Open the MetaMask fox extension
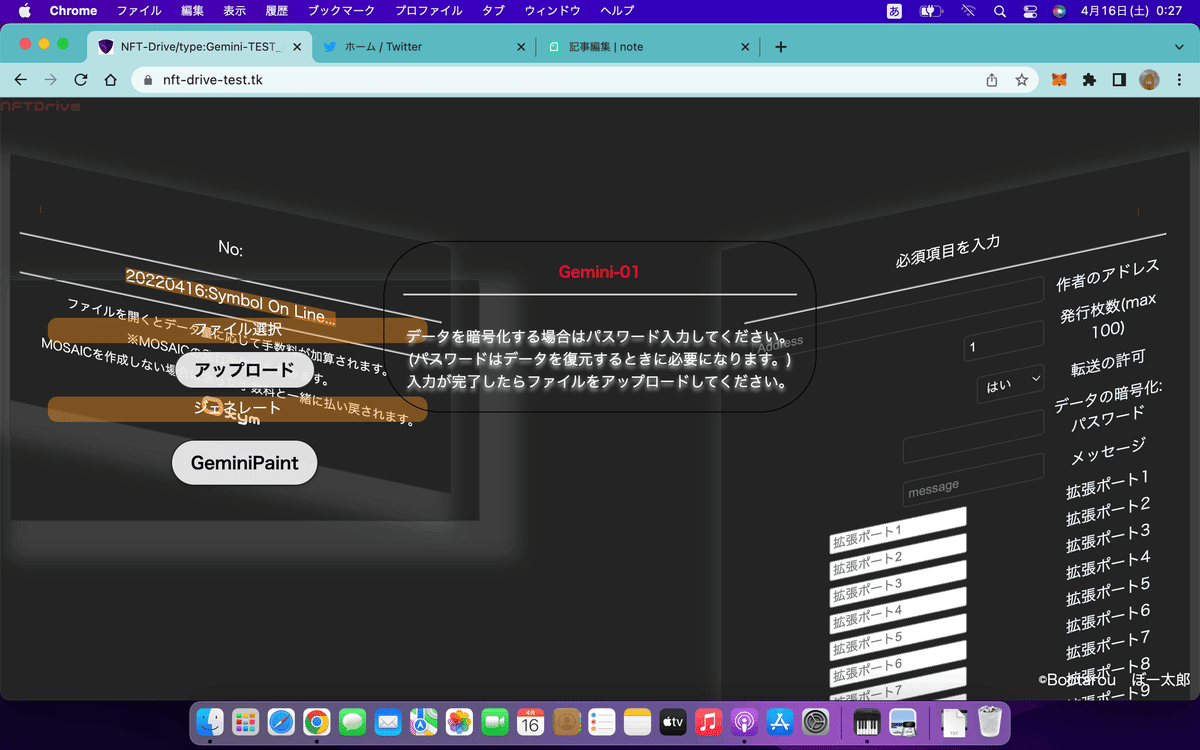Screen dimensions: 1200x750 pos(1060,80)
